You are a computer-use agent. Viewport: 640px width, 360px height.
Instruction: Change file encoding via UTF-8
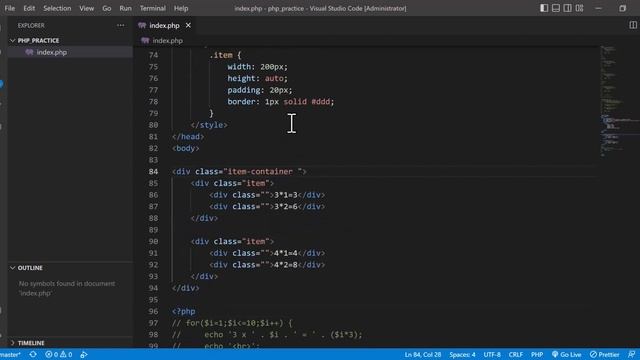[x=492, y=354]
